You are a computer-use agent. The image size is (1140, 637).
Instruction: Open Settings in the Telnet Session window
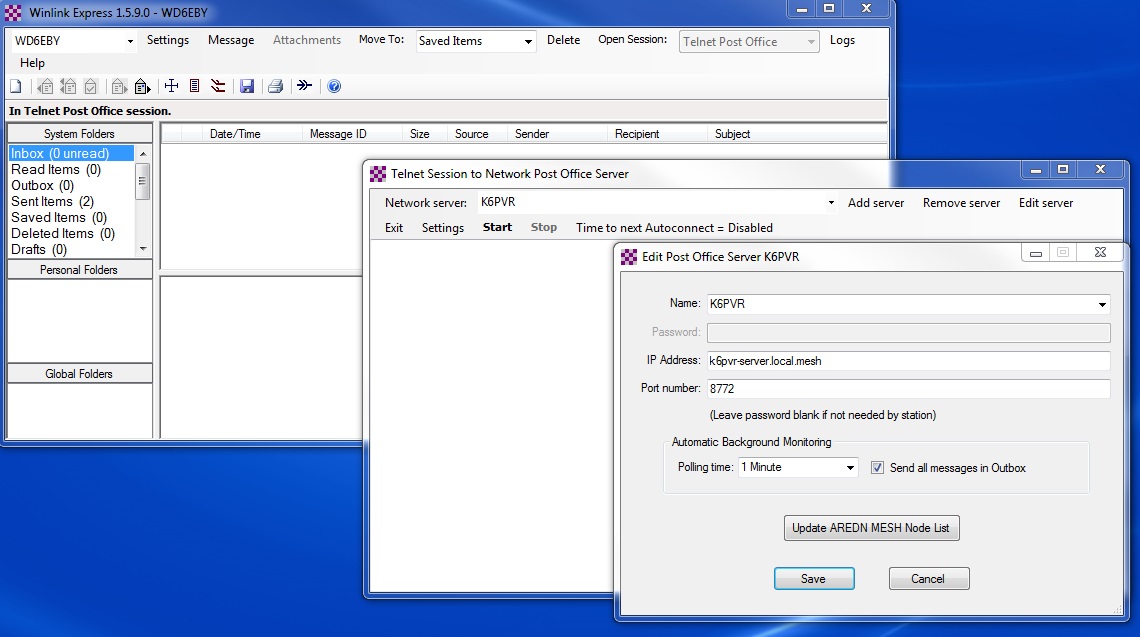pyautogui.click(x=443, y=228)
